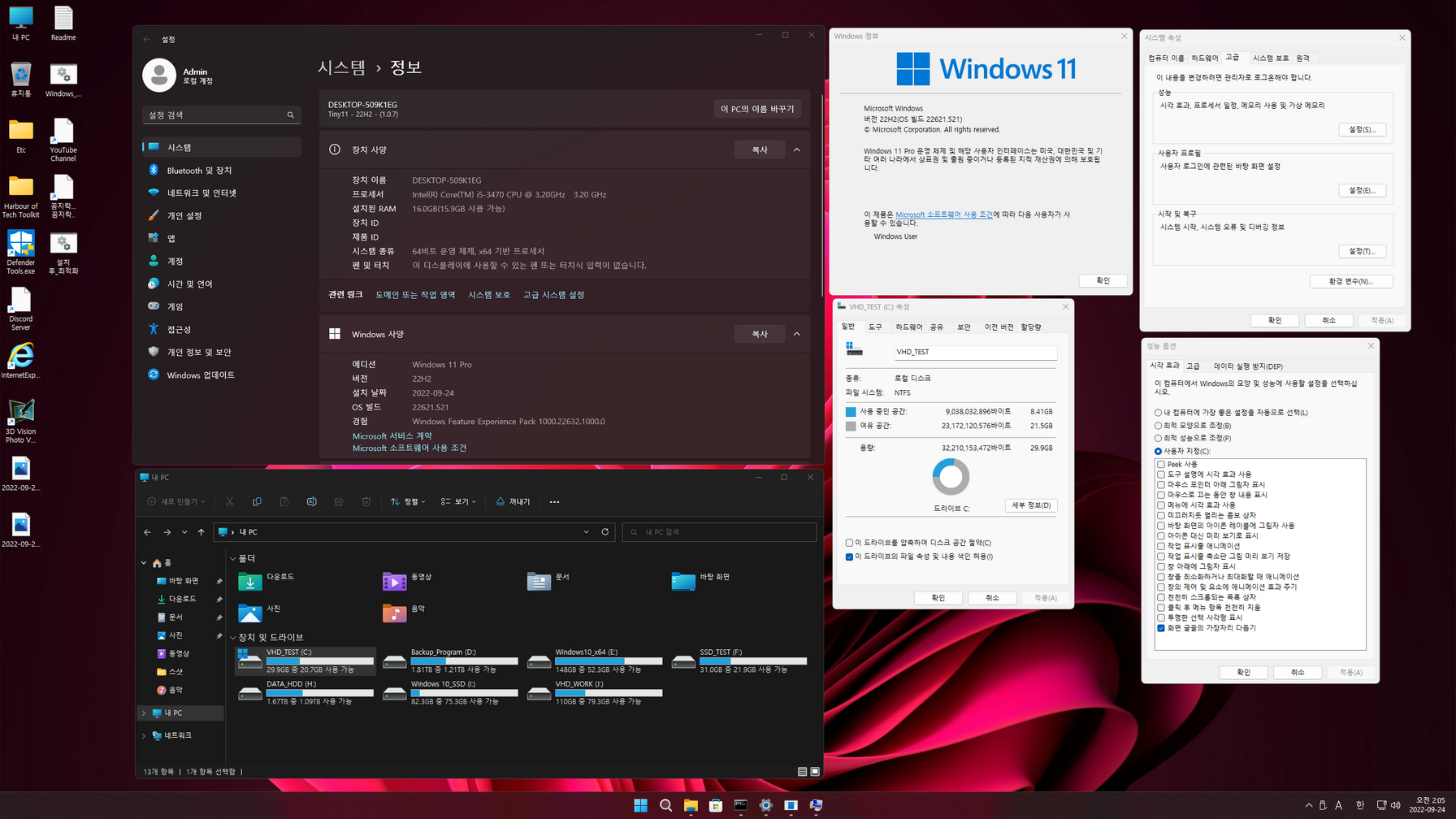Collapse the 장치 사양 section in Settings
The width and height of the screenshot is (1456, 819).
(x=796, y=149)
